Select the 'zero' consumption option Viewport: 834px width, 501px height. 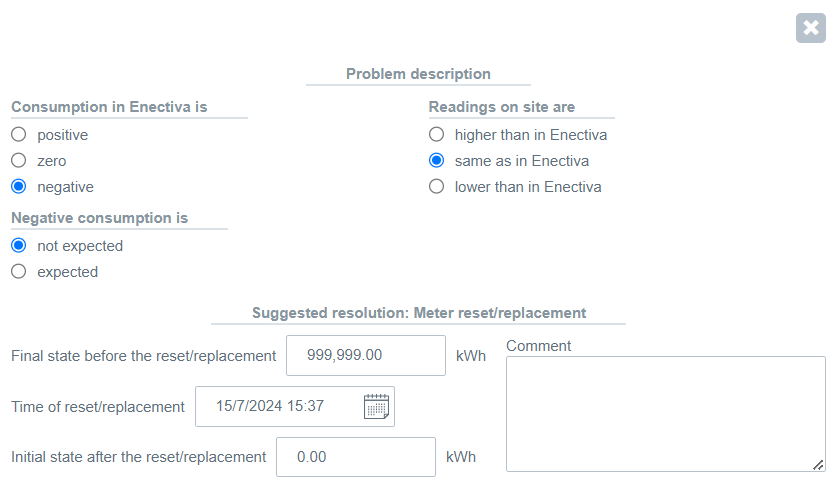(18, 160)
